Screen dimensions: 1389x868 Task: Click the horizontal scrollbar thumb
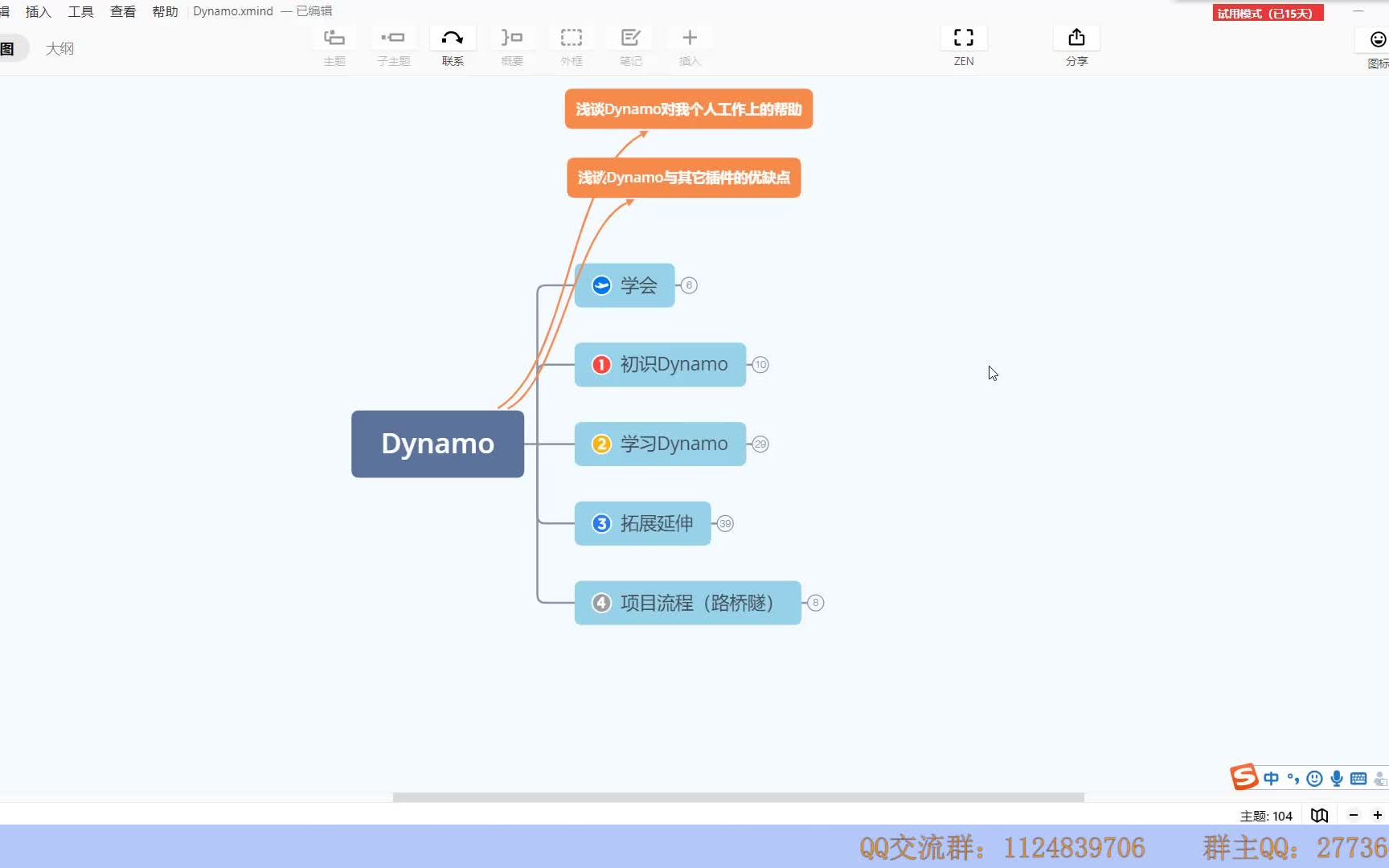point(738,797)
